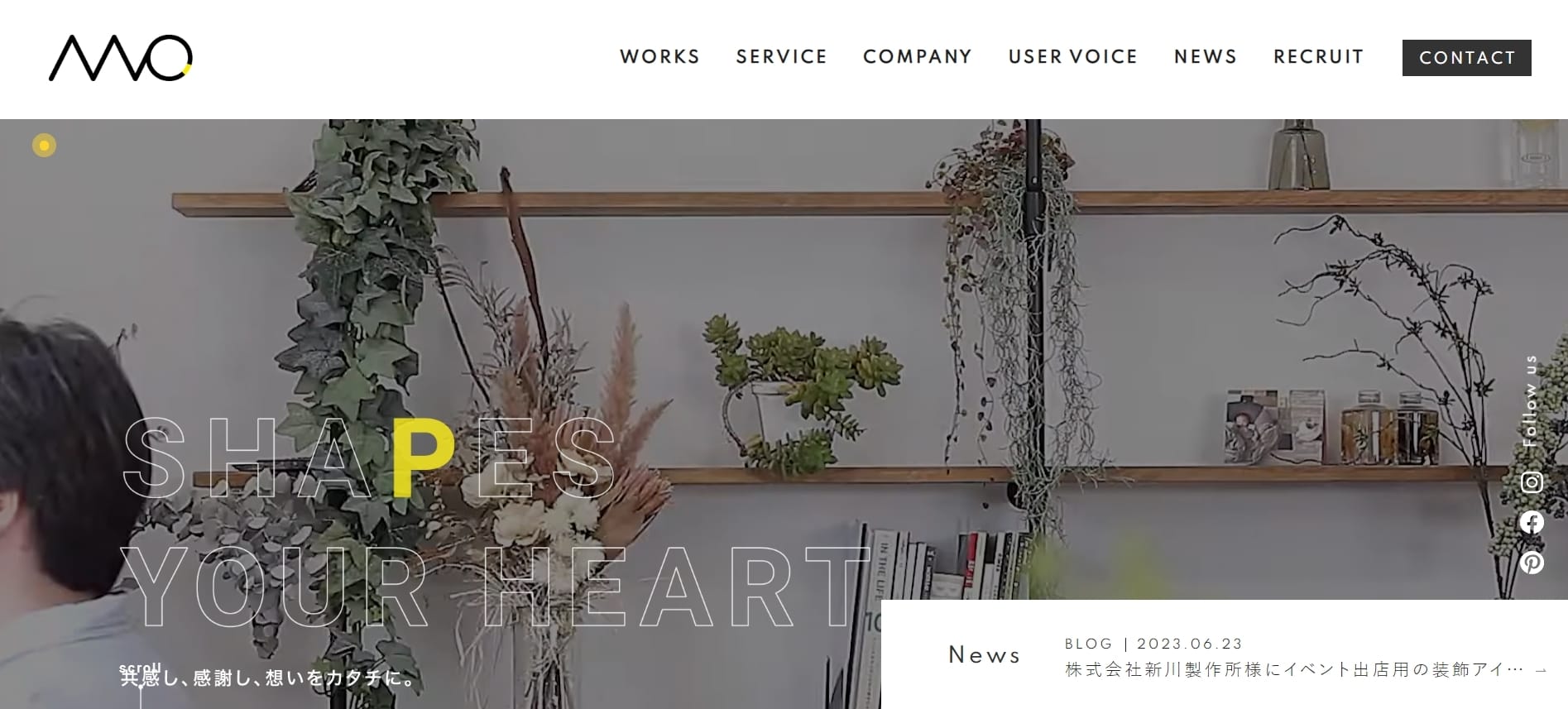Click the yellow dot cursor indicator
The height and width of the screenshot is (709, 1568).
pyautogui.click(x=44, y=146)
